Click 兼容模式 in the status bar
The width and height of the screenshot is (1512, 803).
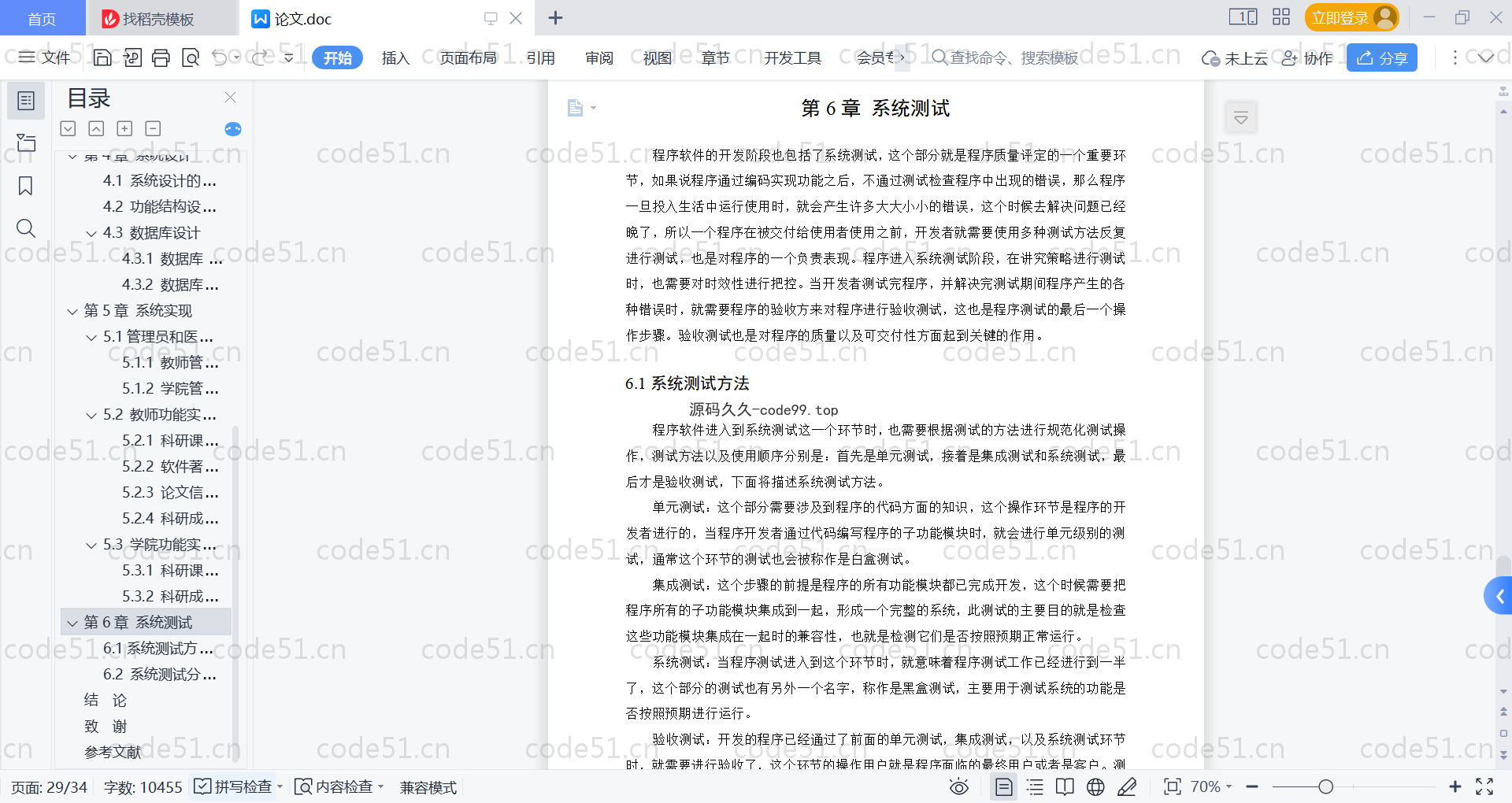[428, 787]
